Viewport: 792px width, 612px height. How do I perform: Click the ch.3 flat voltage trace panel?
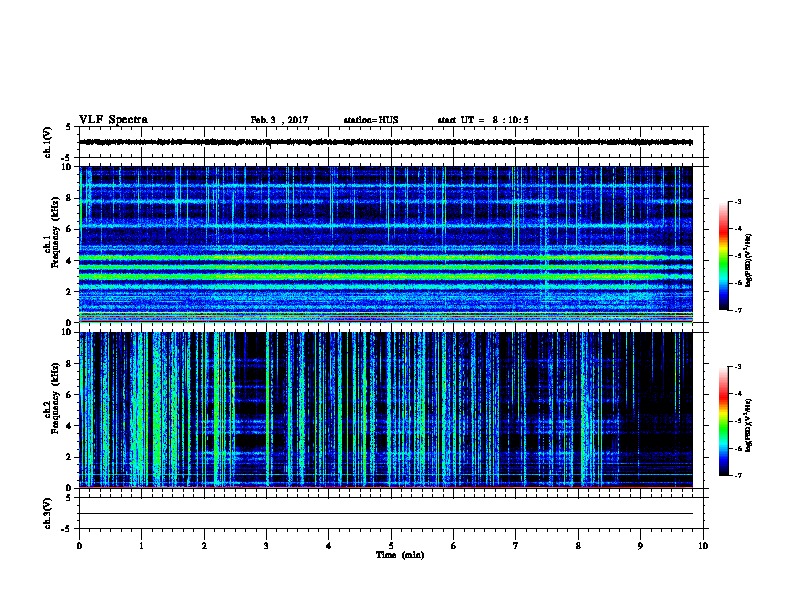click(391, 513)
